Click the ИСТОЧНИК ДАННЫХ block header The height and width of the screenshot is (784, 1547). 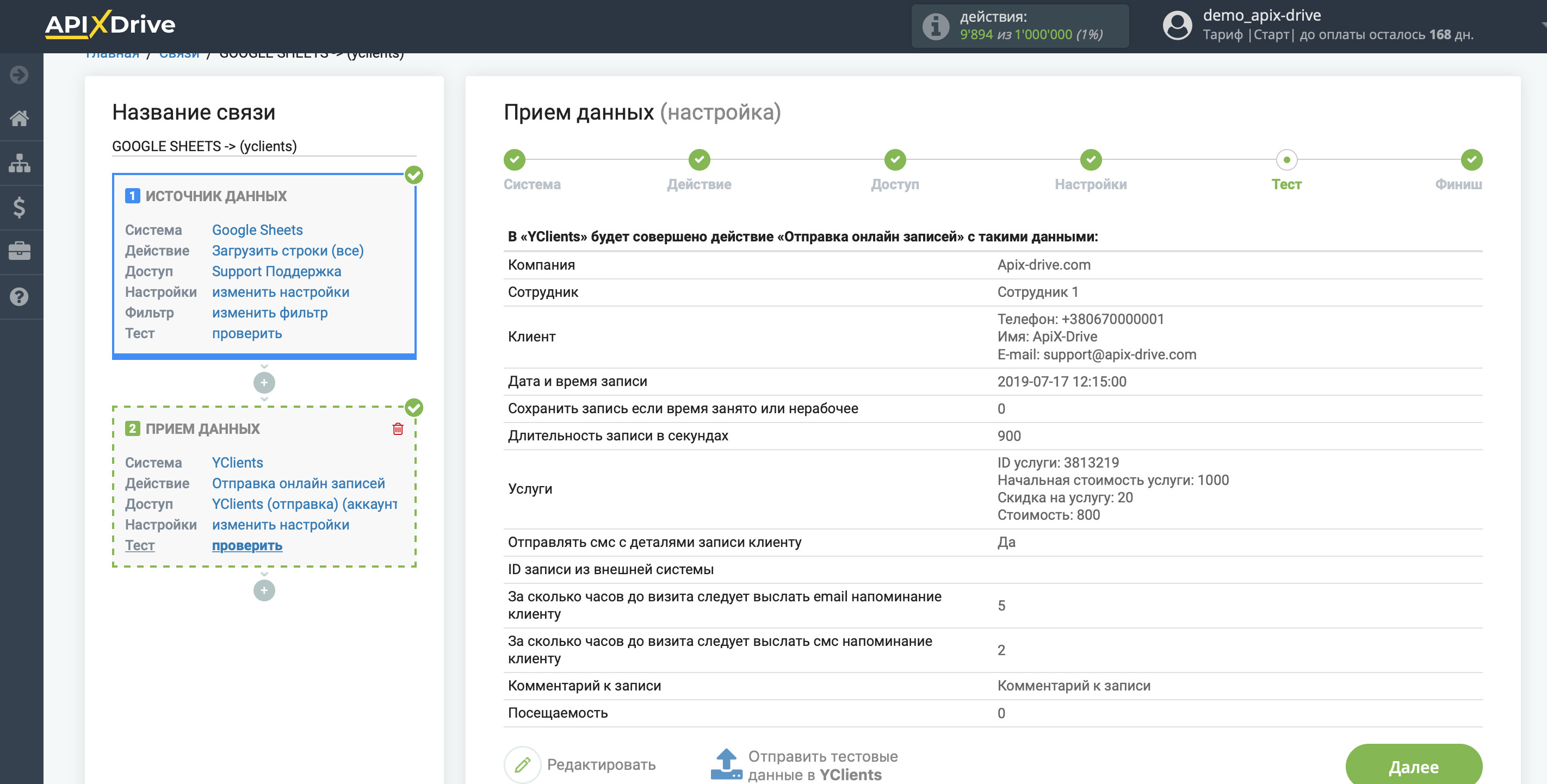click(215, 196)
